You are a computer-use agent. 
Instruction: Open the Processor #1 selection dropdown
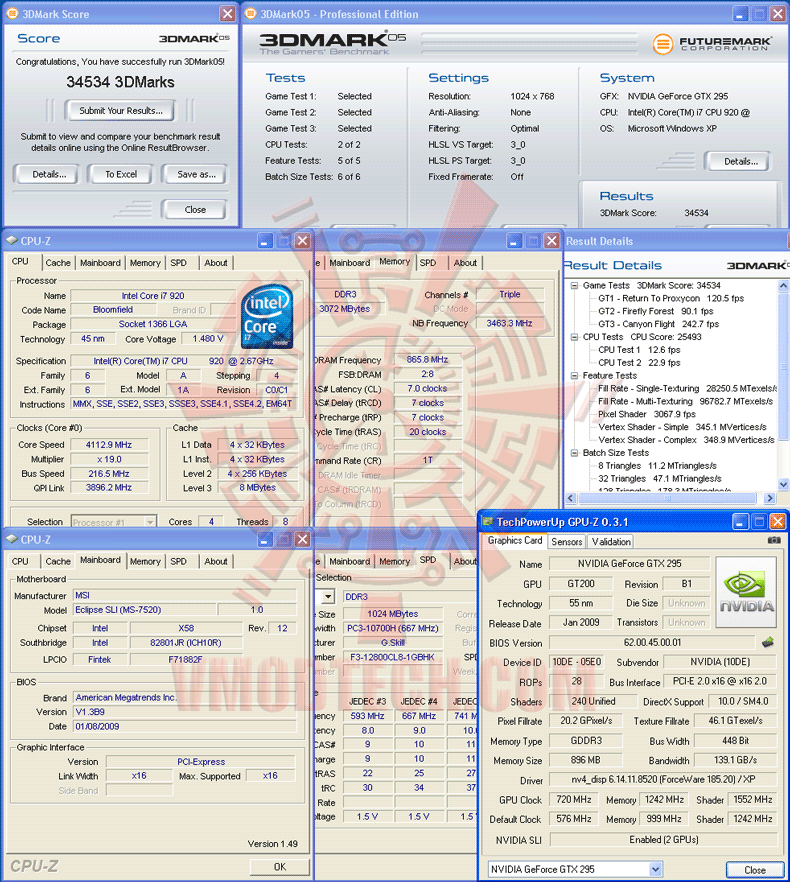tap(150, 522)
